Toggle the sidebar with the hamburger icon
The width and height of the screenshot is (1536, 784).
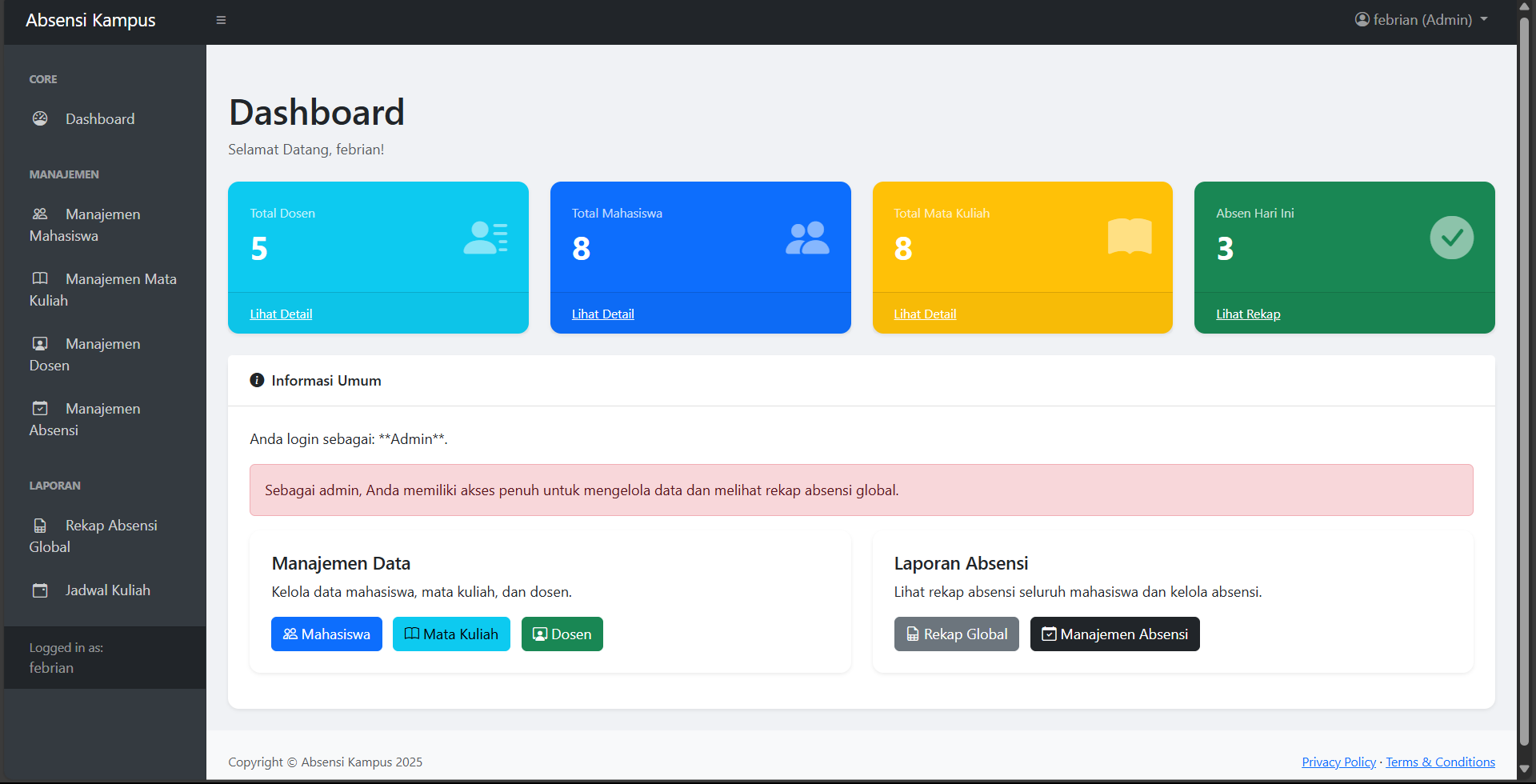pos(221,20)
